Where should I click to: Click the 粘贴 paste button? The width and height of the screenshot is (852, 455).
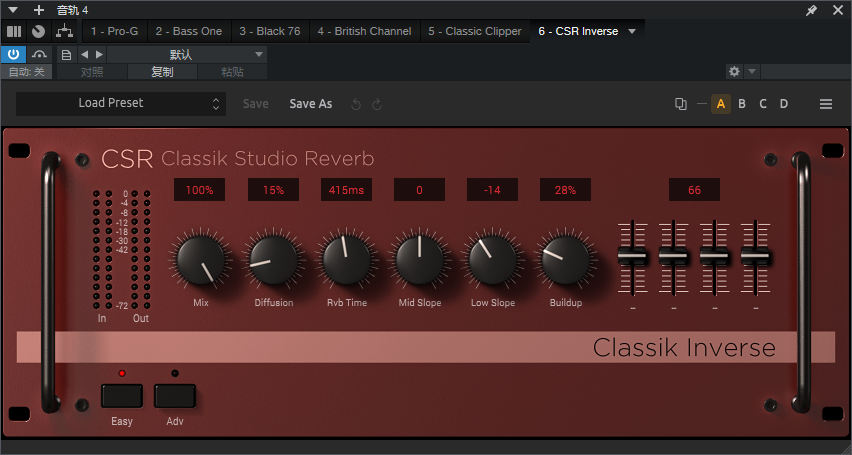[x=232, y=72]
